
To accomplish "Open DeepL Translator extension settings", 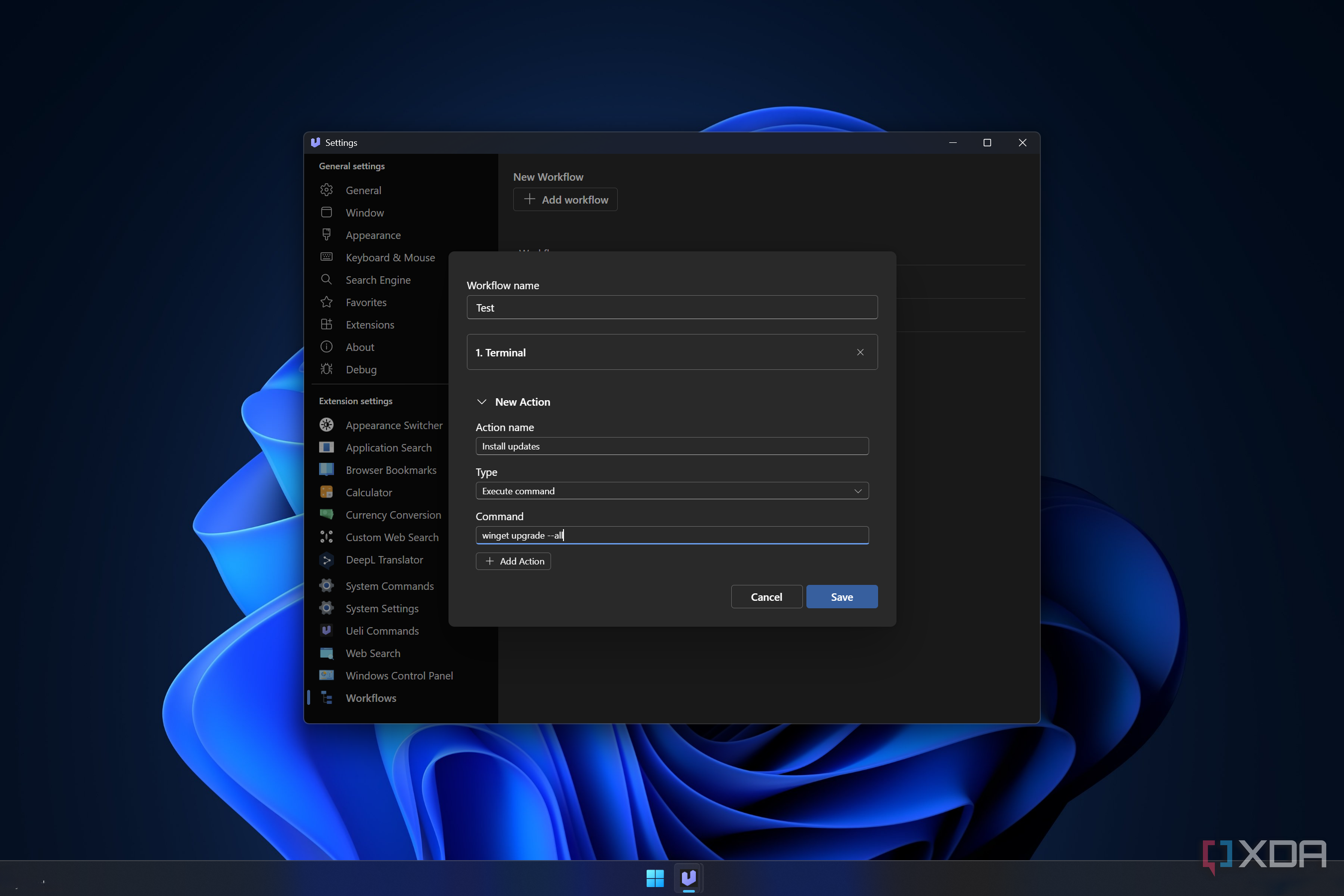I will [384, 560].
